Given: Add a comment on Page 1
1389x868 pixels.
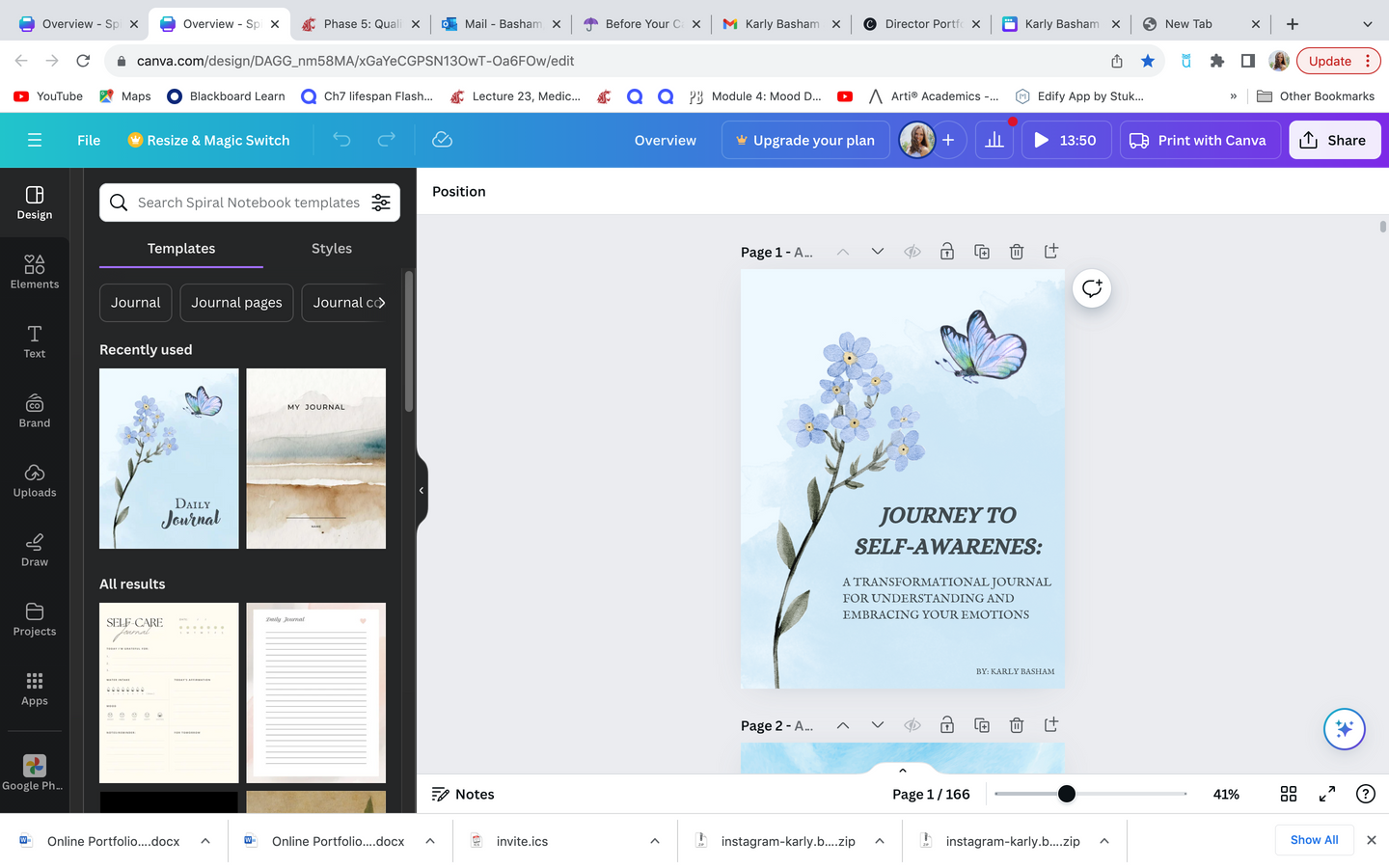Looking at the screenshot, I should 1092,288.
